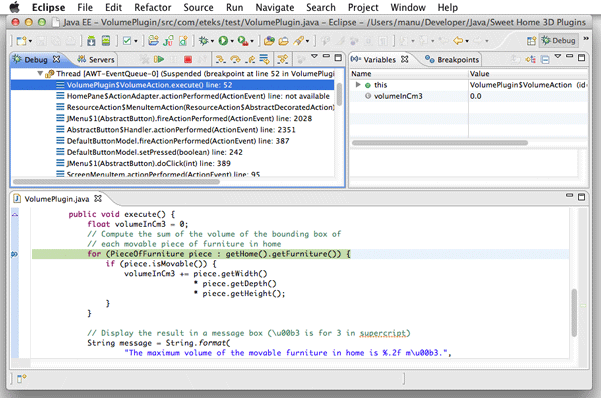Click the code editor vertical scrollbar
The width and height of the screenshot is (601, 398).
point(574,312)
